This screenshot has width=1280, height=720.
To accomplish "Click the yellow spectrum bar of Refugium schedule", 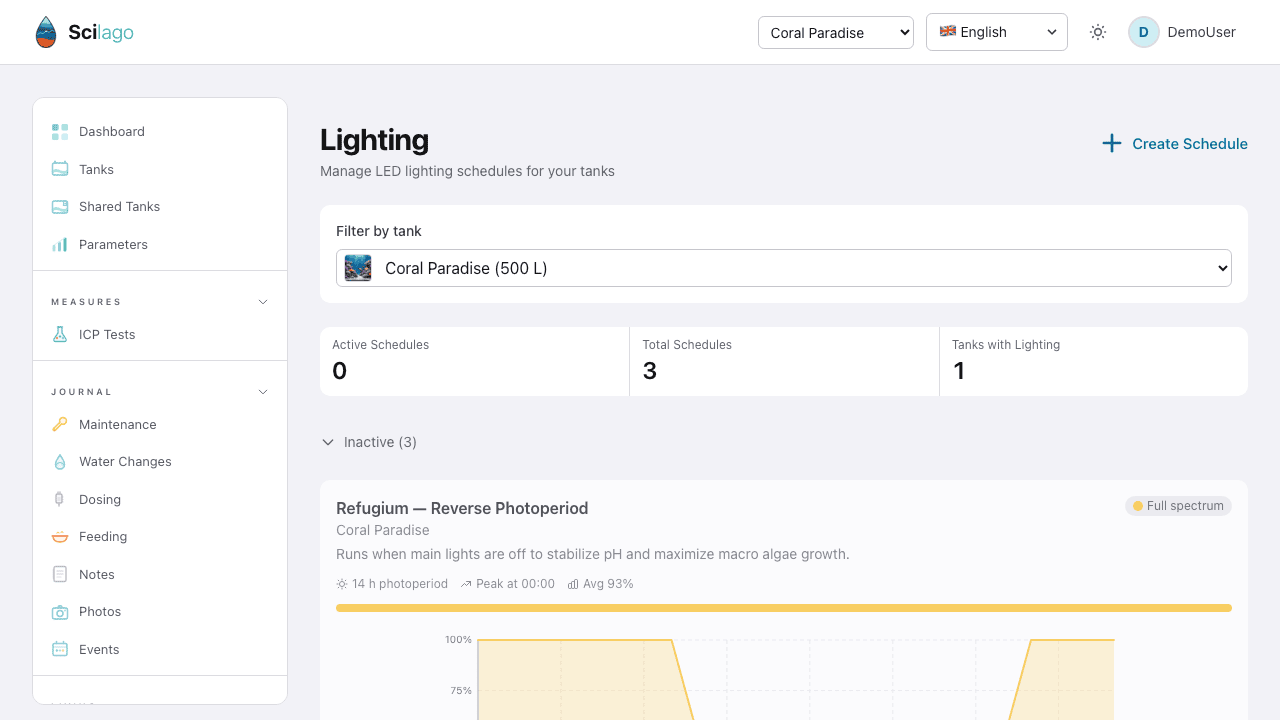I will click(x=784, y=608).
